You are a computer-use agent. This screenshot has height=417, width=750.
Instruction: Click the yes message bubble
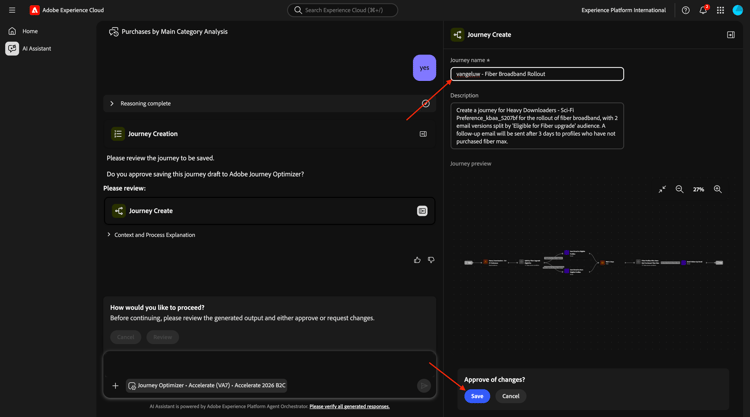click(424, 67)
